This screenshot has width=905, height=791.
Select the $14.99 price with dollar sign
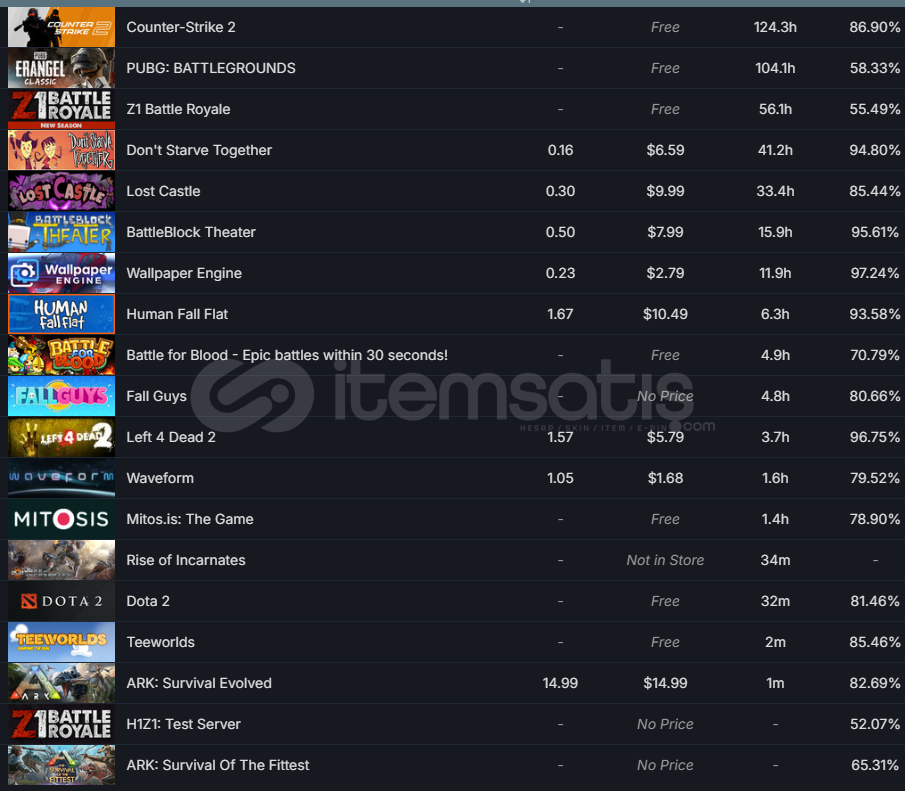click(x=665, y=683)
